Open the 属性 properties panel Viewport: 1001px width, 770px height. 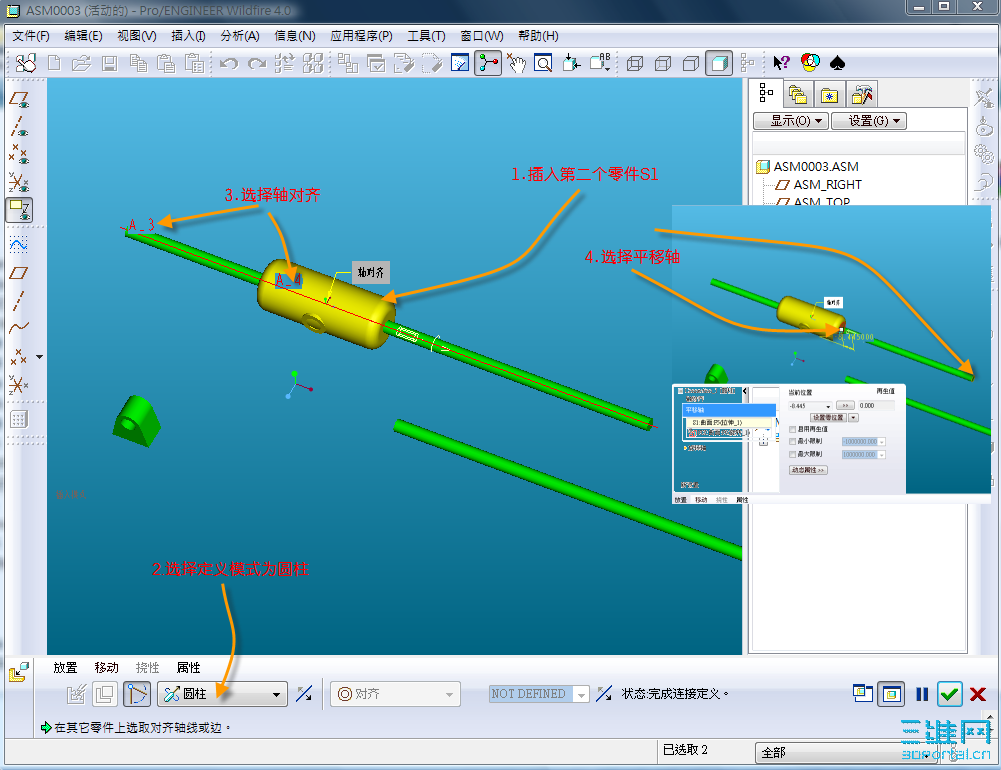point(188,668)
